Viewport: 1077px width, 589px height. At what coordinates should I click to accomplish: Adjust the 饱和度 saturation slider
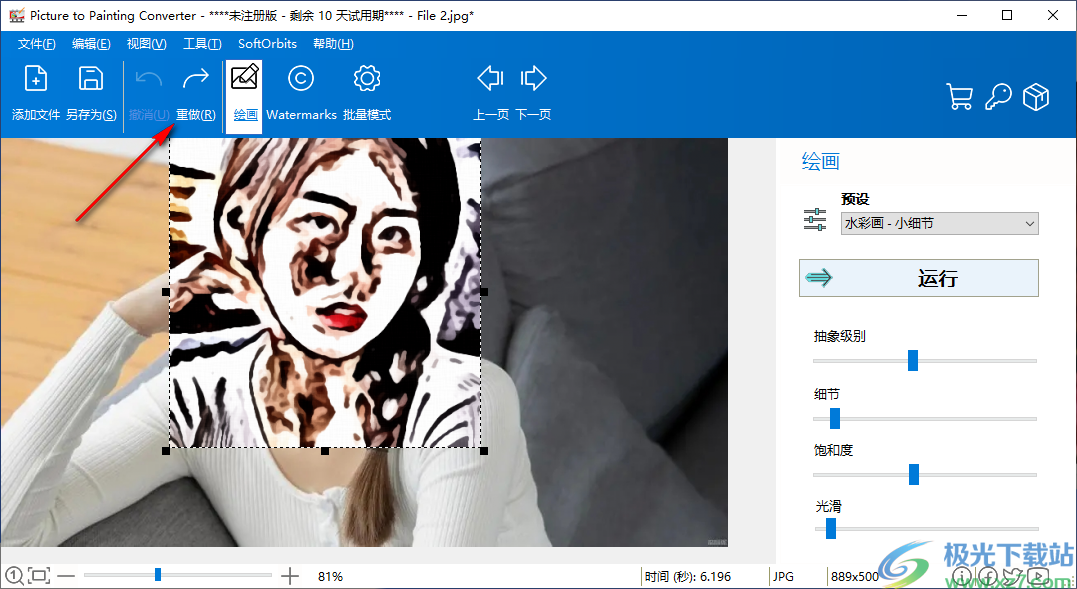[x=914, y=474]
